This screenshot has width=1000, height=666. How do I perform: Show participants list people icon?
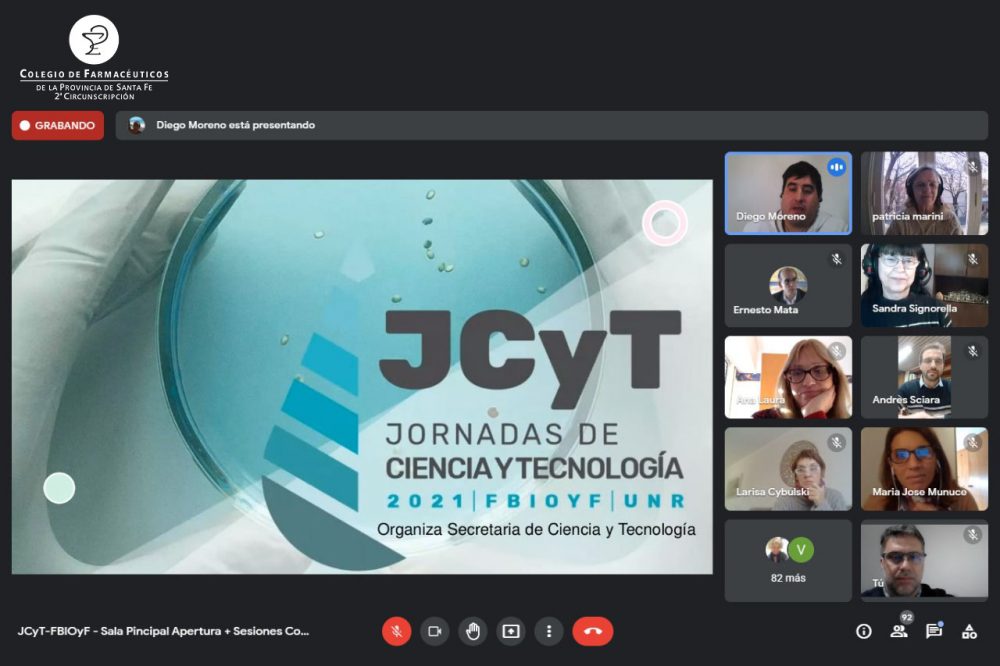[899, 632]
